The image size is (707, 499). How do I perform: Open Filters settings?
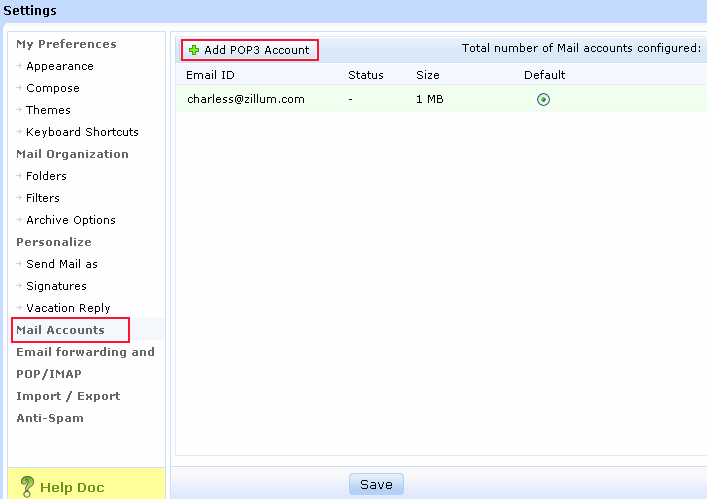(43, 198)
